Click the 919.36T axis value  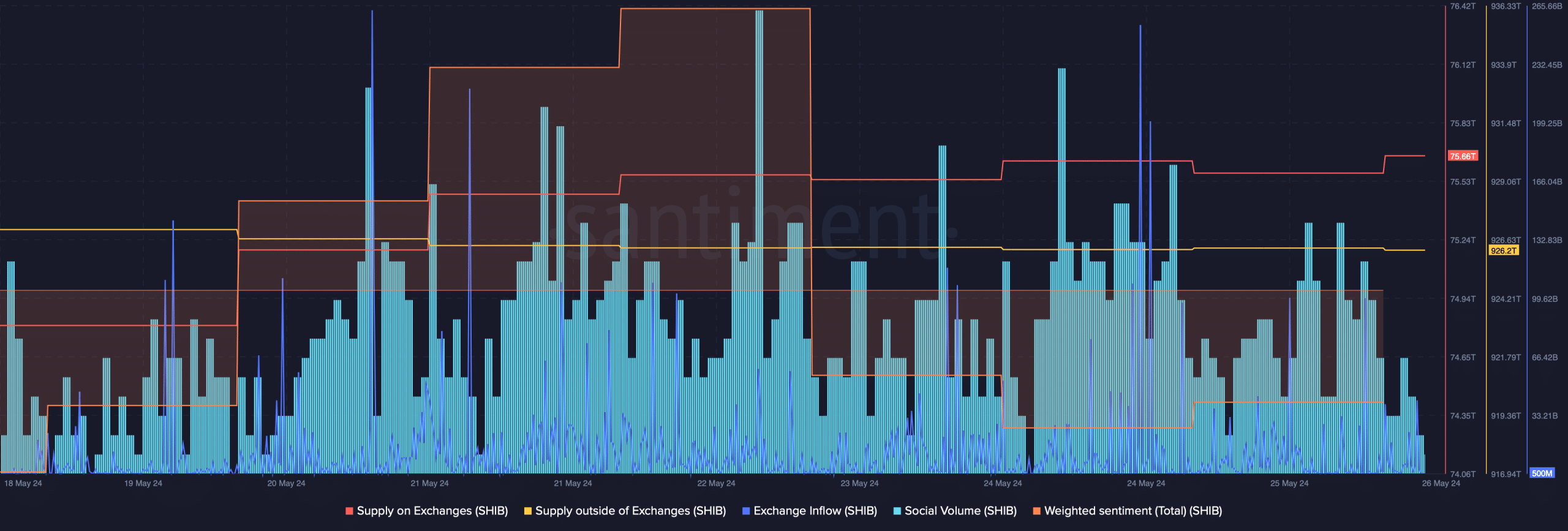click(1506, 416)
